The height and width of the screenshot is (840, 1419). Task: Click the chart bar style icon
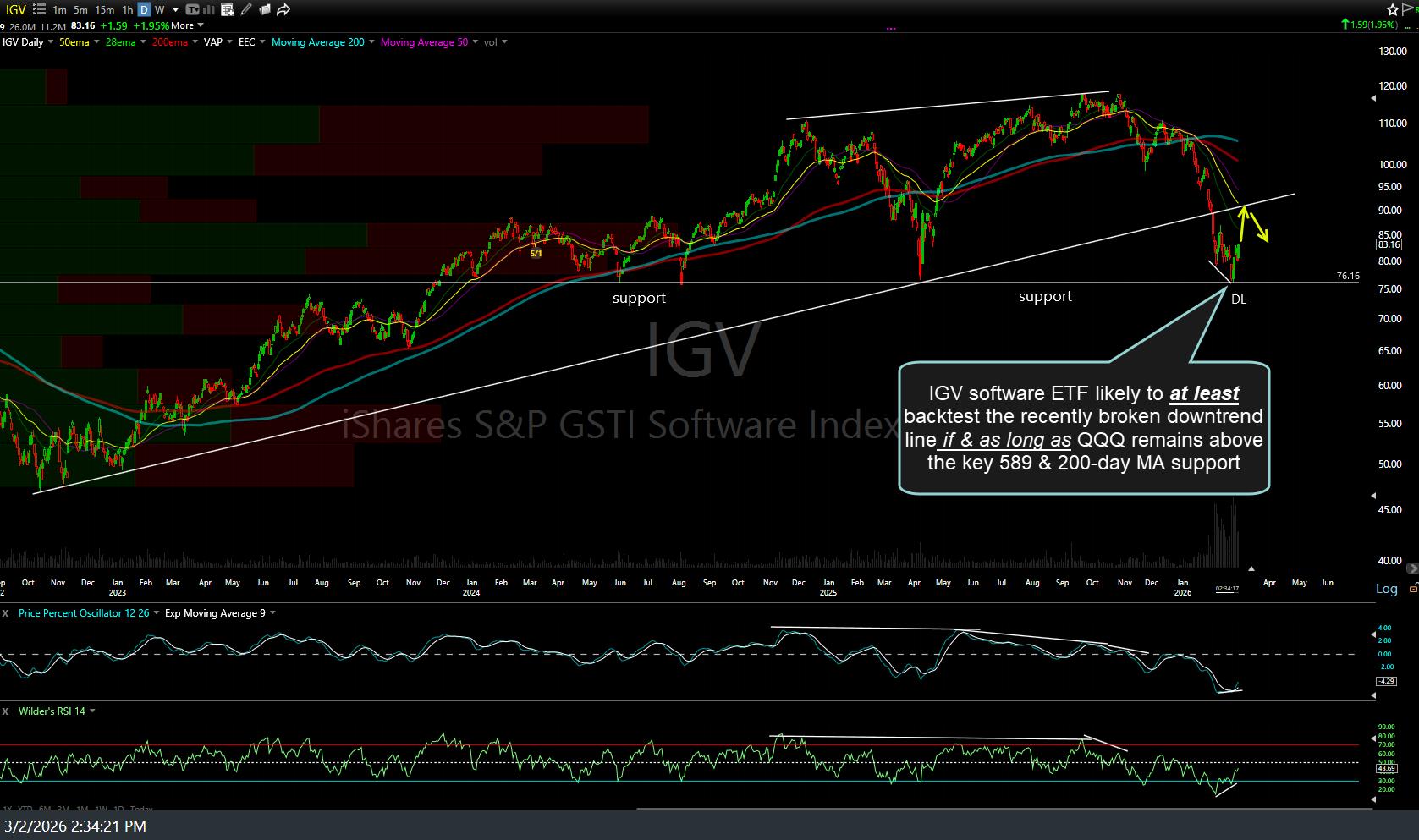[x=209, y=9]
